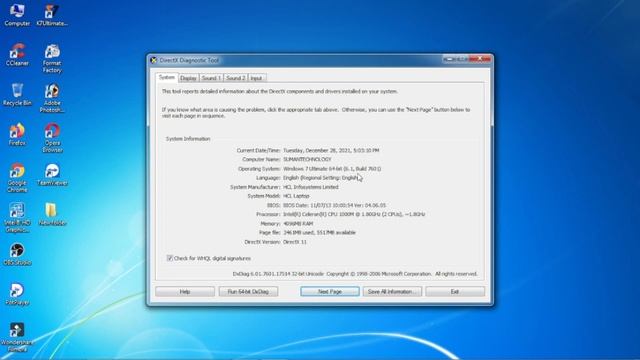Launch CCleaner from the desktop
Screen dimensions: 640x360
tap(17, 54)
